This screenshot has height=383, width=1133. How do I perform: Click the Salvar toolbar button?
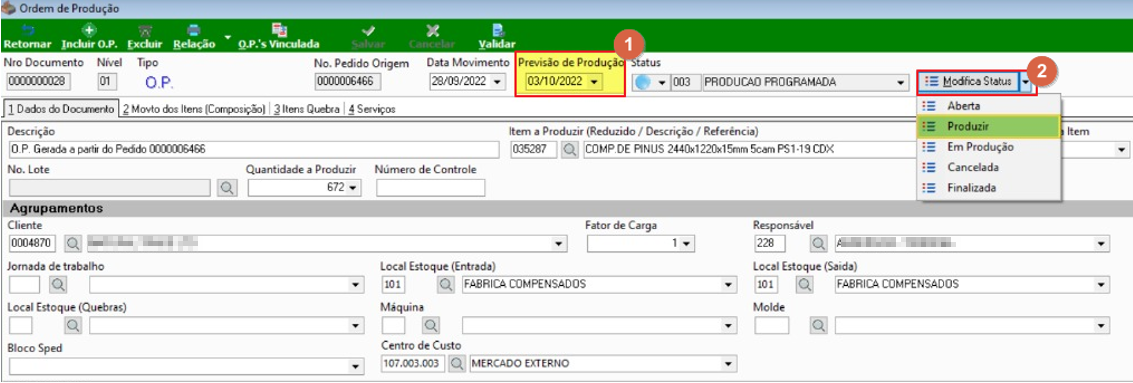(368, 37)
